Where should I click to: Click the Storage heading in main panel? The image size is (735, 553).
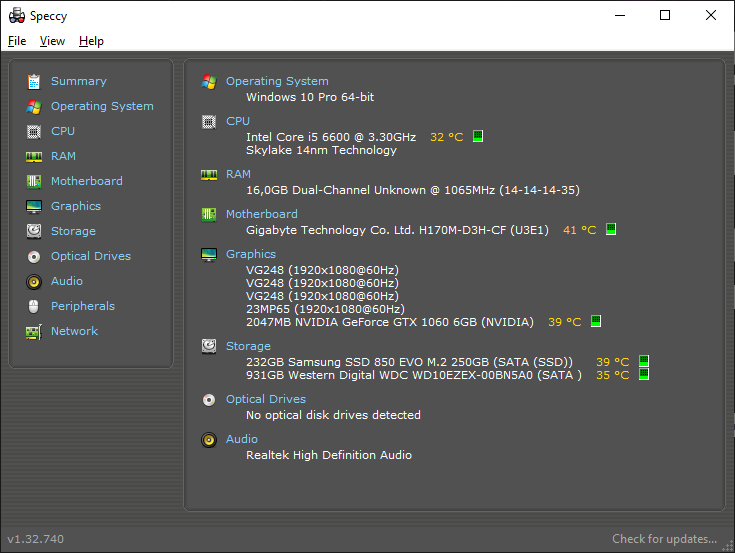[x=248, y=346]
